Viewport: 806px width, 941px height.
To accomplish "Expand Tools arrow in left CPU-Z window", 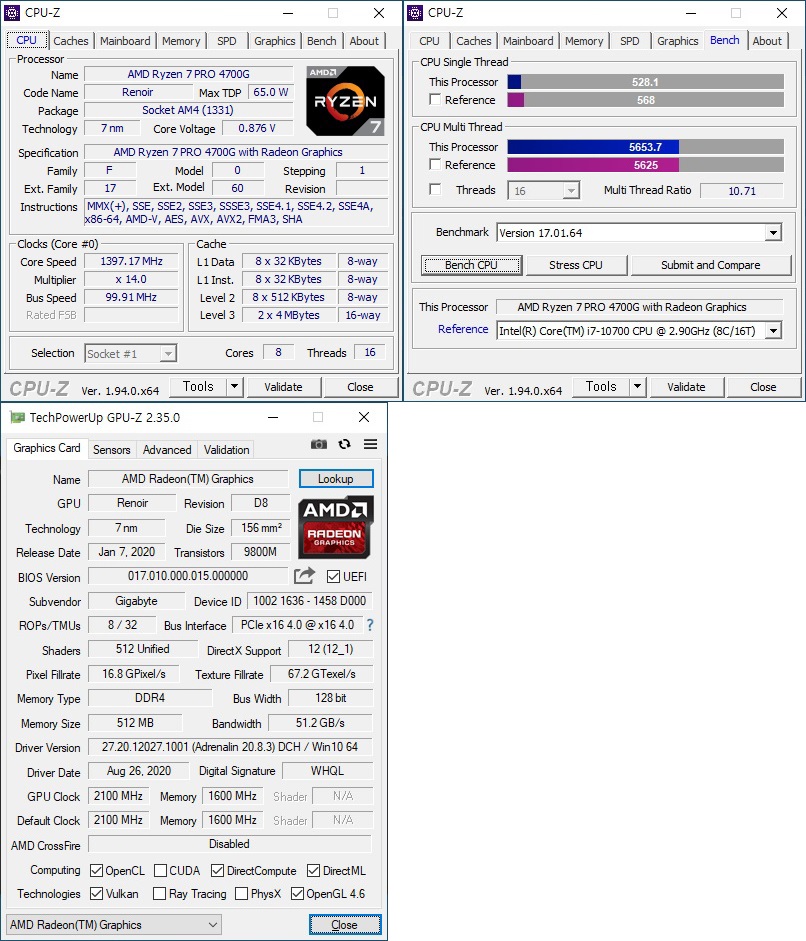I will [x=235, y=386].
